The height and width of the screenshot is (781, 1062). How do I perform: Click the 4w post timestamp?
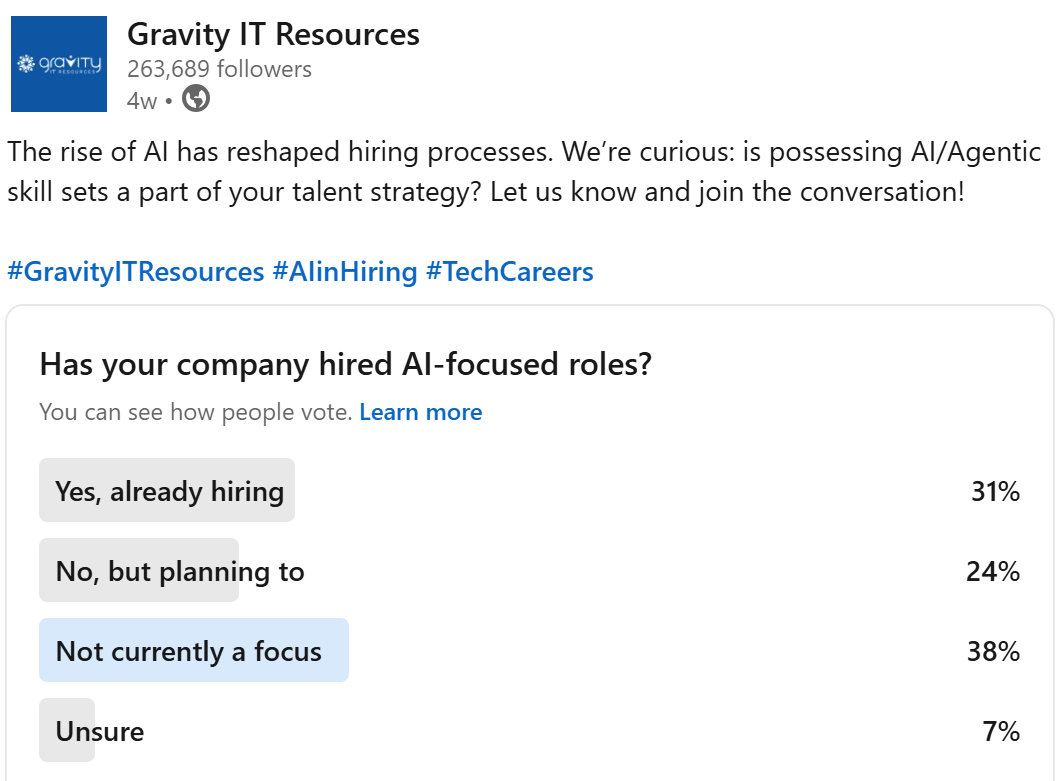tap(142, 101)
